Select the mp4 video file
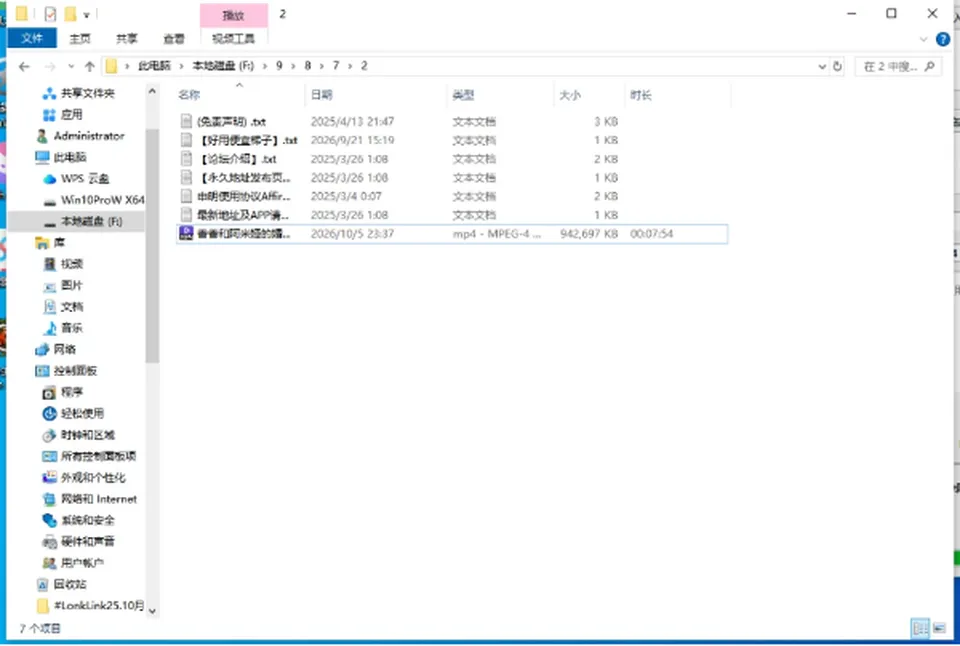The height and width of the screenshot is (646, 960). (452, 233)
